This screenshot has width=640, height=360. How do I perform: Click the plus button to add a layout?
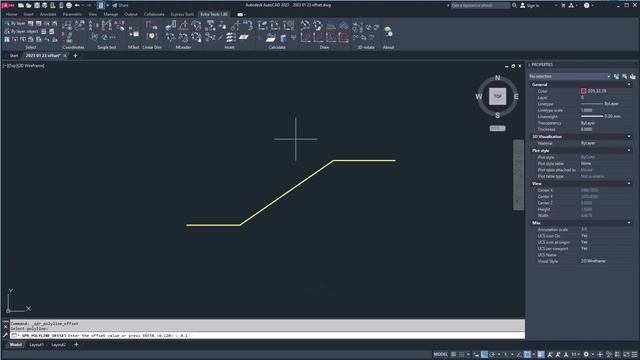(x=76, y=344)
